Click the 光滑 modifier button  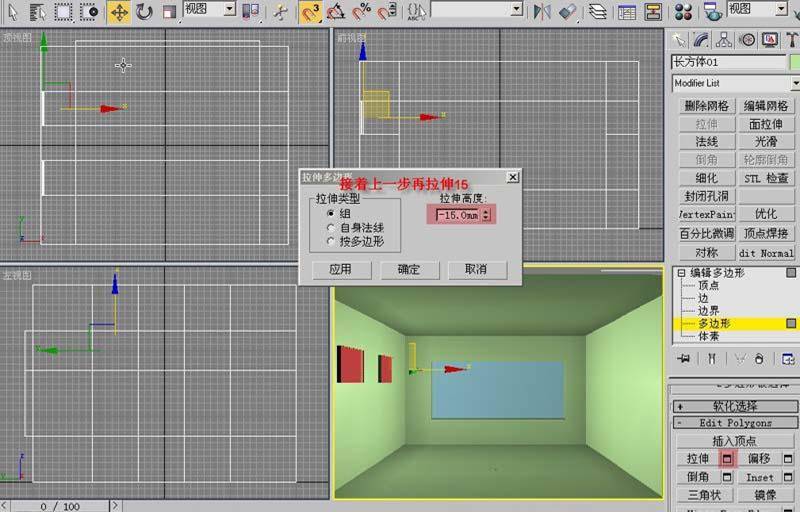pyautogui.click(x=766, y=142)
